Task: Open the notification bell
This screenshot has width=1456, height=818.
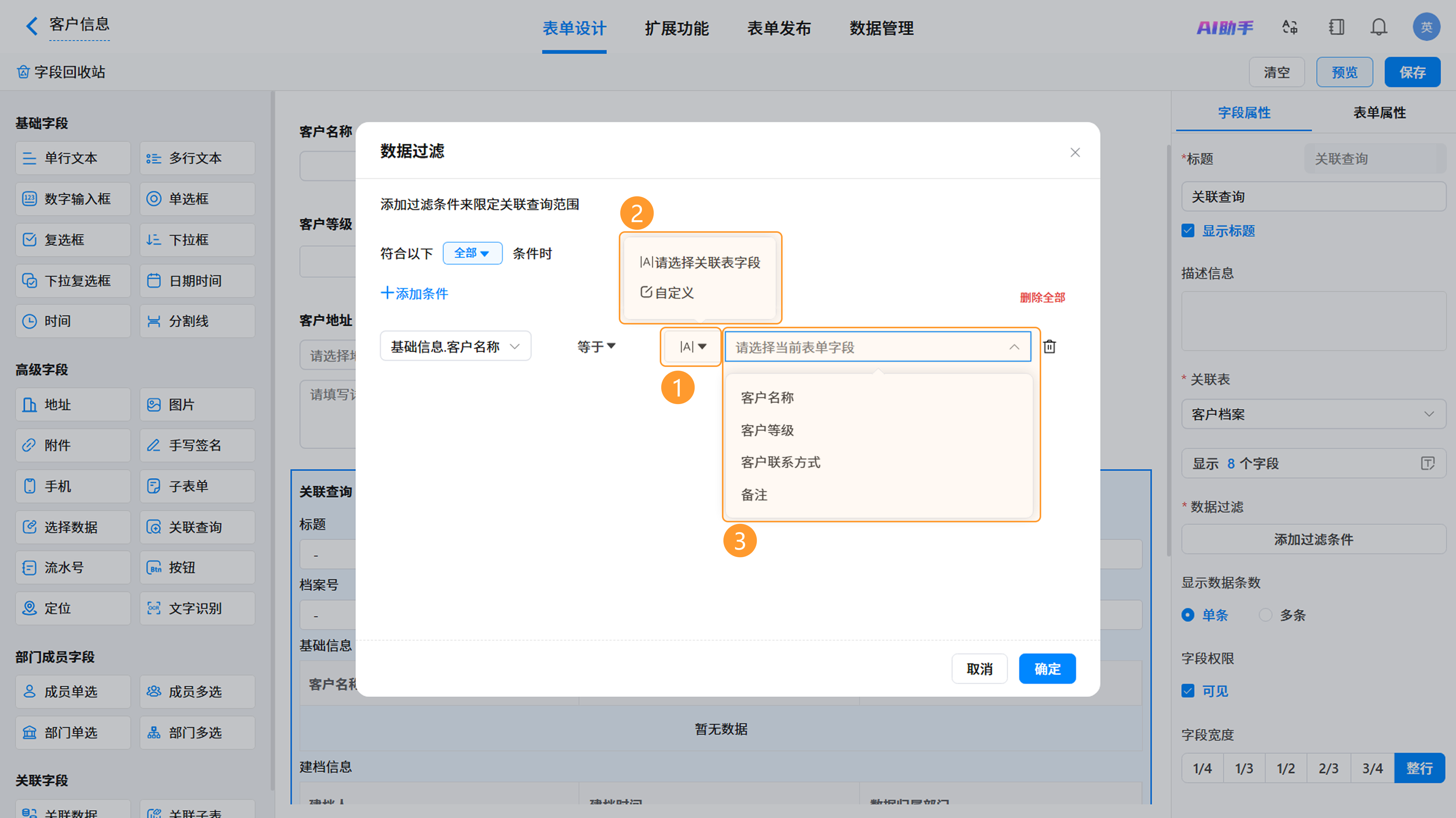Action: pyautogui.click(x=1379, y=27)
